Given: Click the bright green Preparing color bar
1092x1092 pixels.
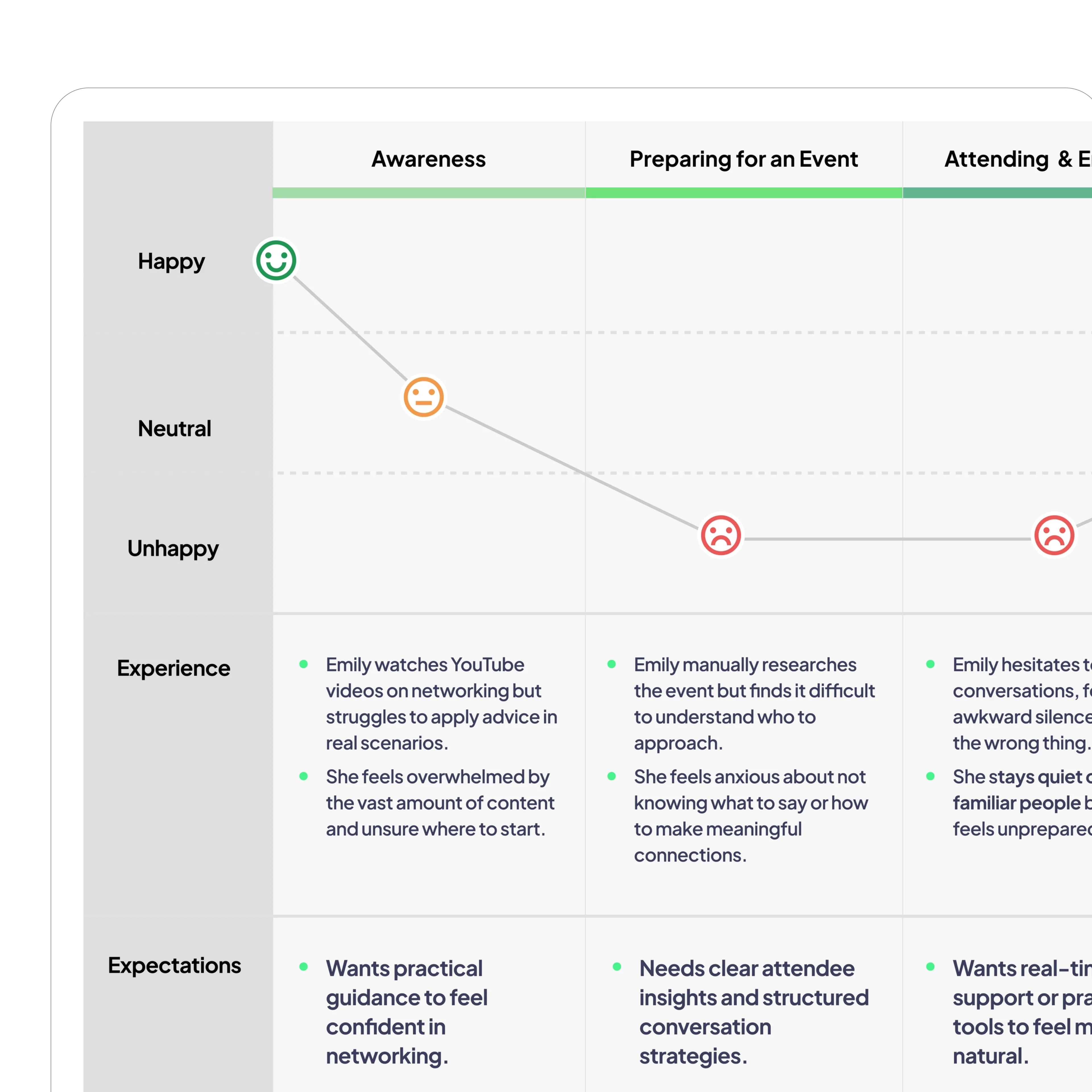Looking at the screenshot, I should (743, 193).
